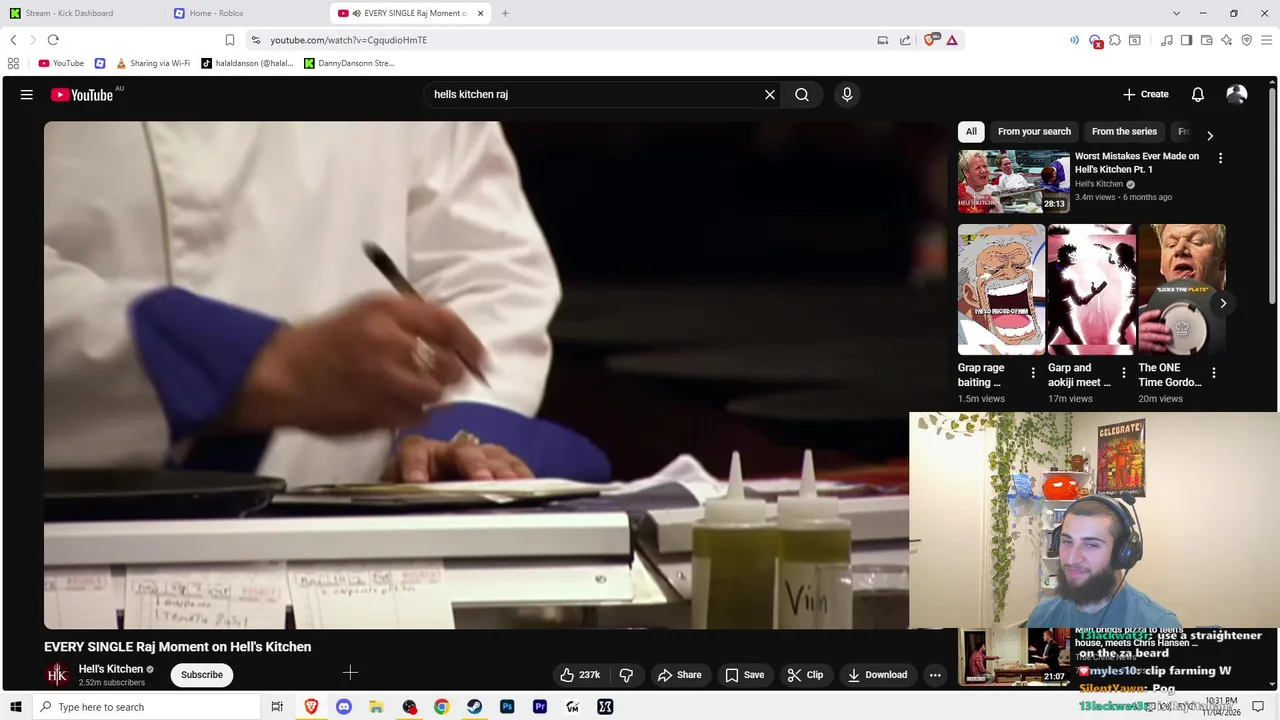Open 'Worst Mistakes Ever Made' video thumbnail
The image size is (1280, 720).
point(1013,181)
